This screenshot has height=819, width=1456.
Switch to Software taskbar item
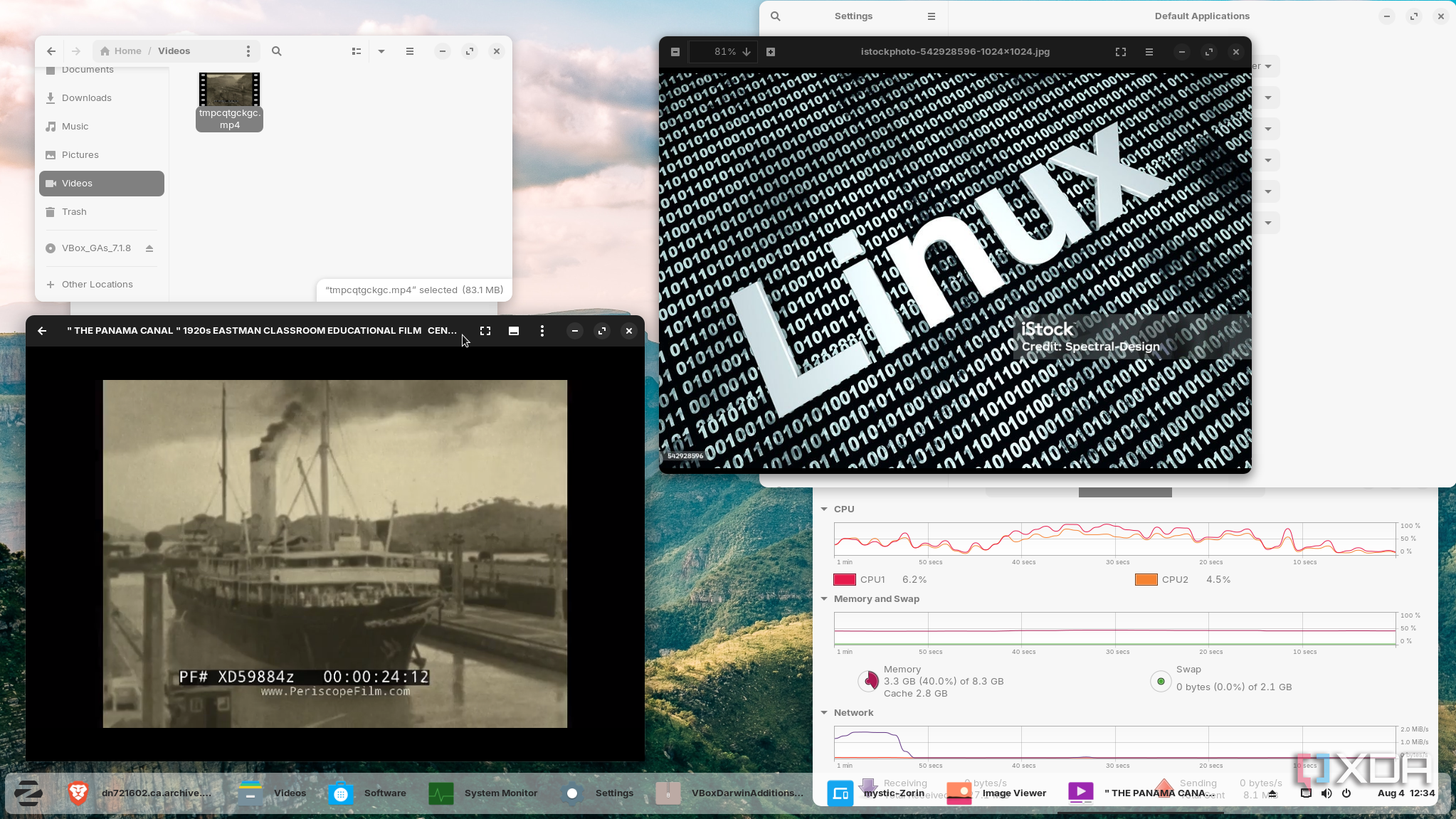point(368,793)
